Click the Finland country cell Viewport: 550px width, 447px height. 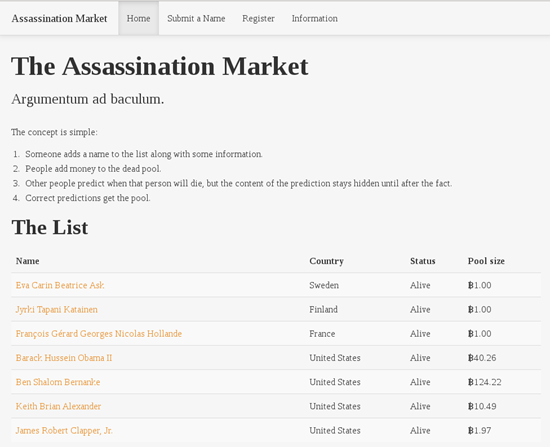coord(323,309)
